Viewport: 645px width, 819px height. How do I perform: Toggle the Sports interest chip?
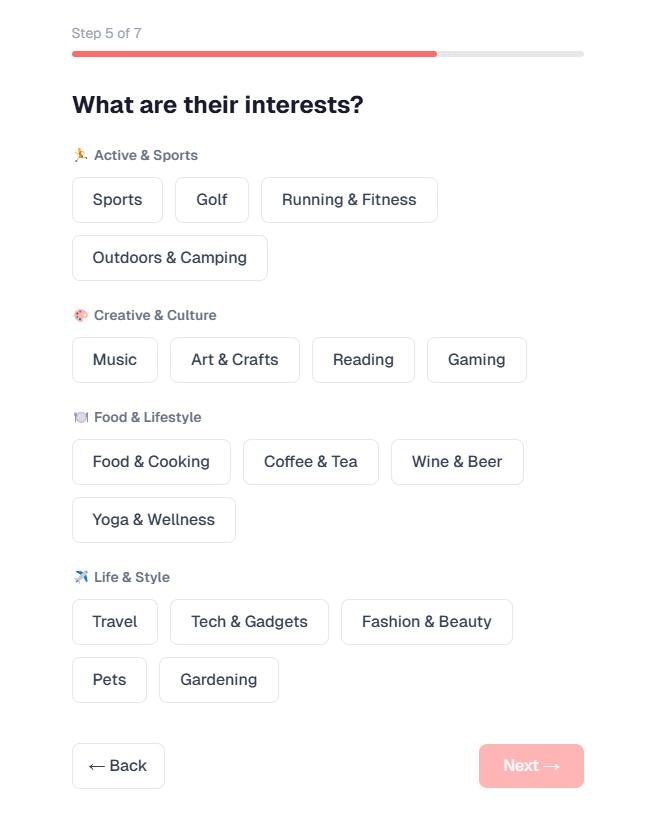click(117, 200)
